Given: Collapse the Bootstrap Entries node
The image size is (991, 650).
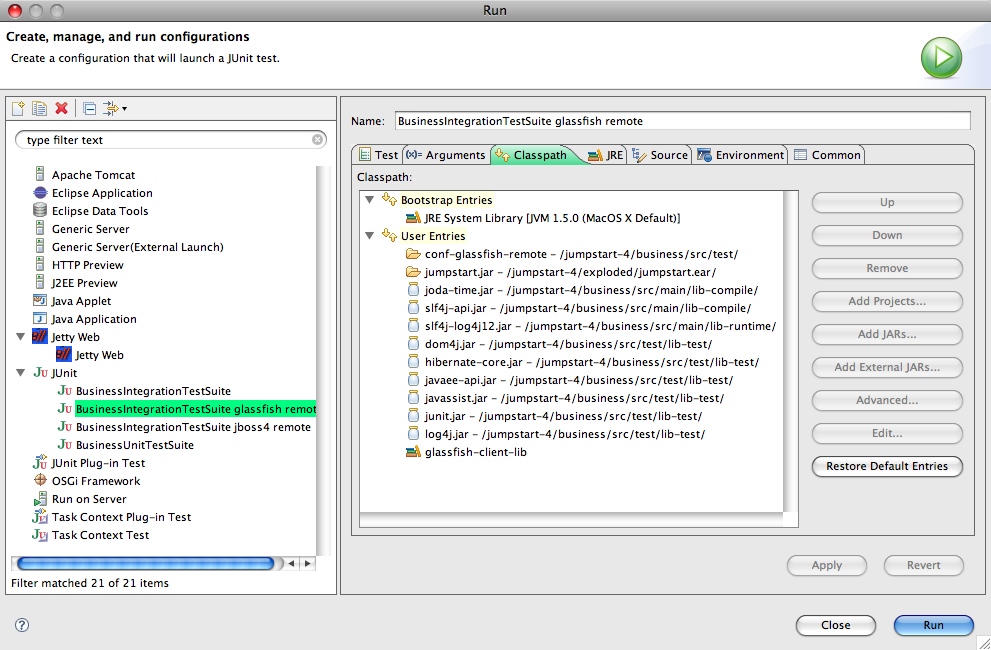Looking at the screenshot, I should pos(370,200).
